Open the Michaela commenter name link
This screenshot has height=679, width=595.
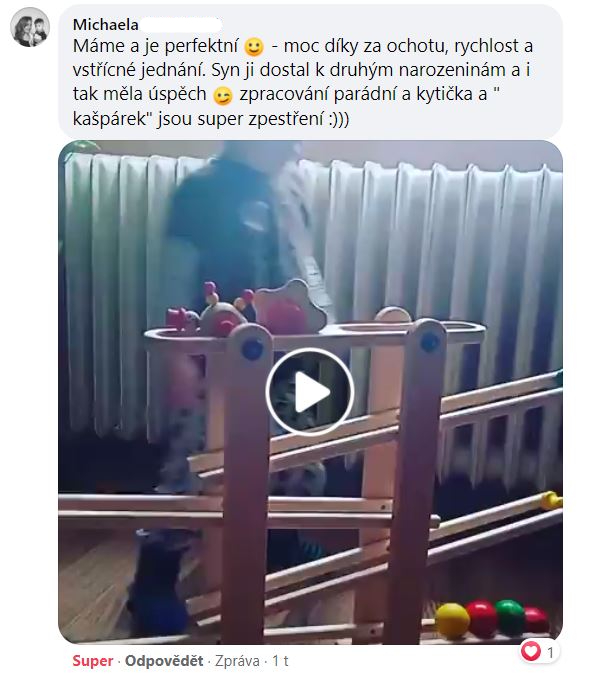coord(106,25)
